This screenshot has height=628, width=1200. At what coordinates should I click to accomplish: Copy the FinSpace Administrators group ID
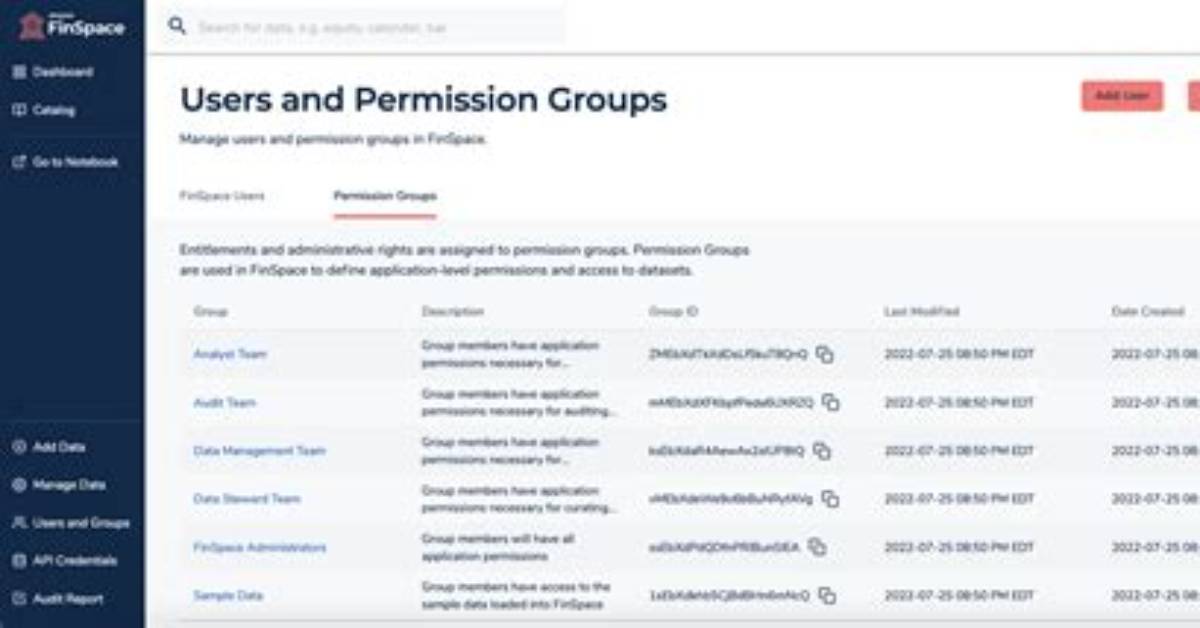point(817,547)
